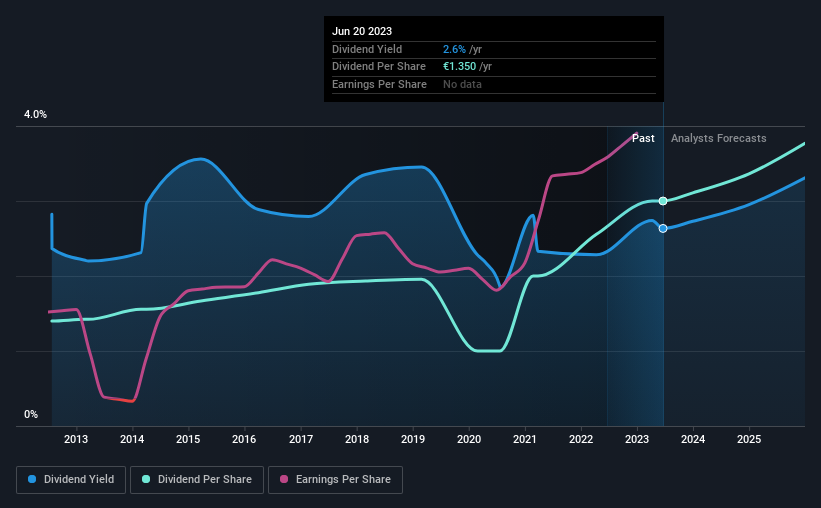Click the 2016 x-axis label
This screenshot has height=508, width=821.
point(244,439)
